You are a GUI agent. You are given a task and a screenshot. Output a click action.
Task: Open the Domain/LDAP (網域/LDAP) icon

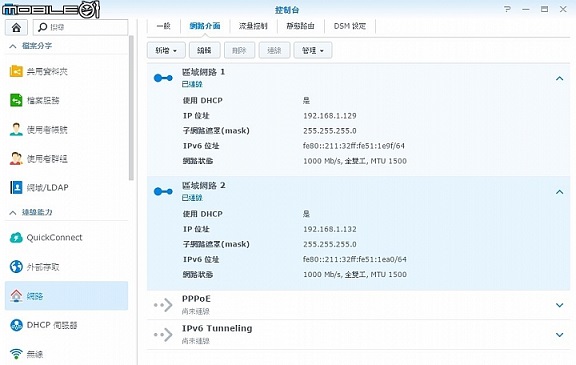click(16, 187)
